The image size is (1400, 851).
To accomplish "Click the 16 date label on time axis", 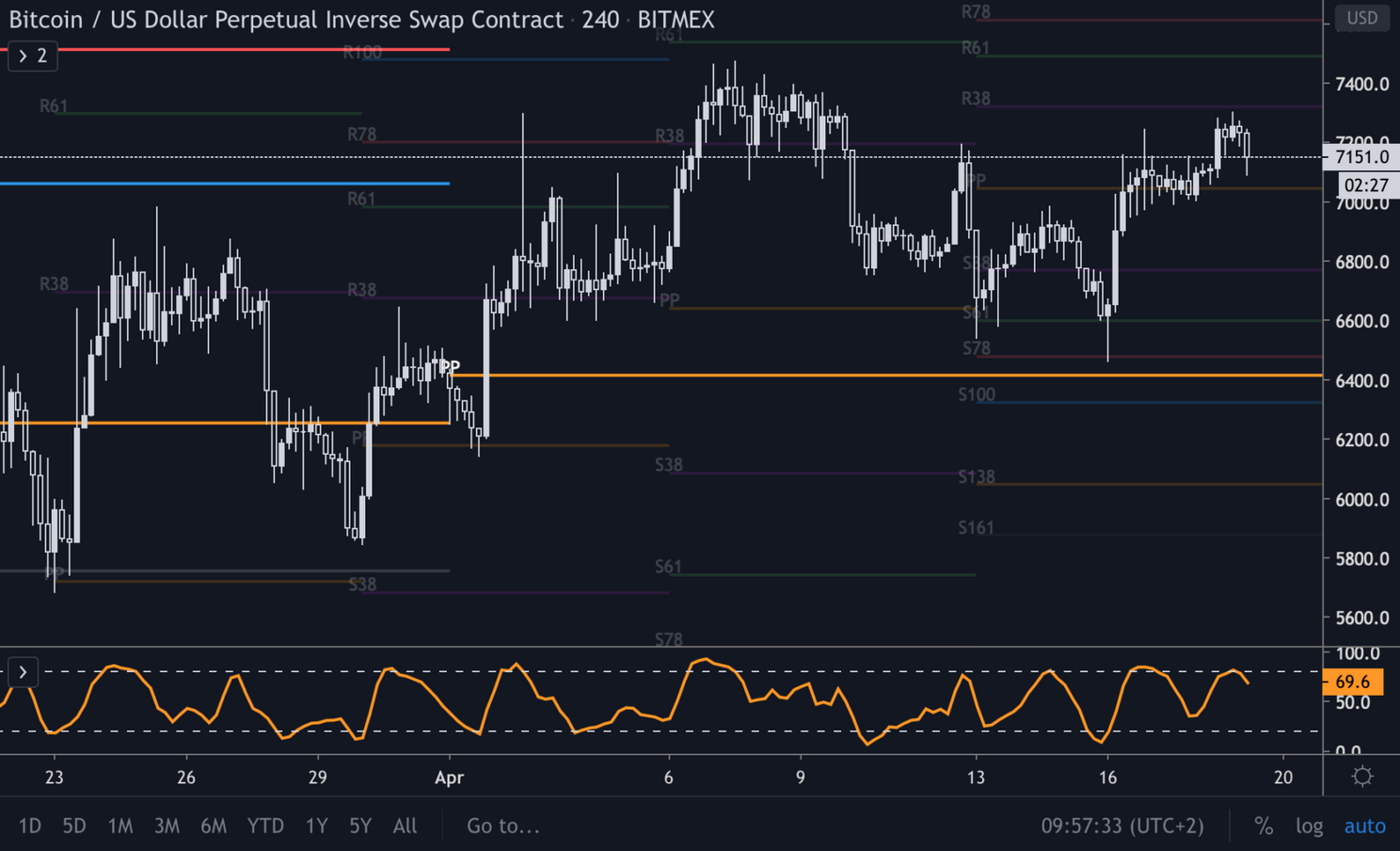I will (x=1107, y=778).
